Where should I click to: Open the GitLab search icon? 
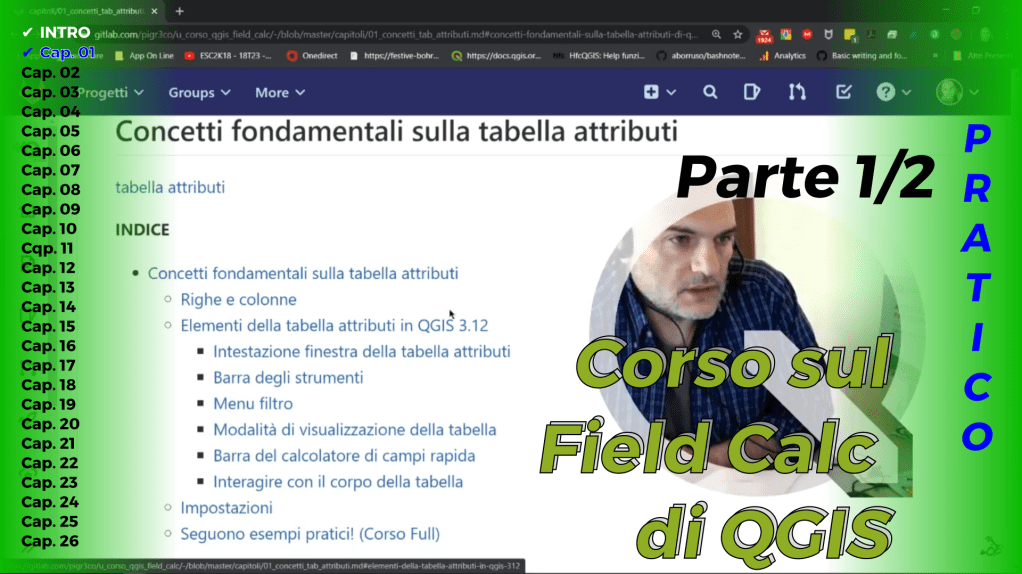click(x=710, y=92)
